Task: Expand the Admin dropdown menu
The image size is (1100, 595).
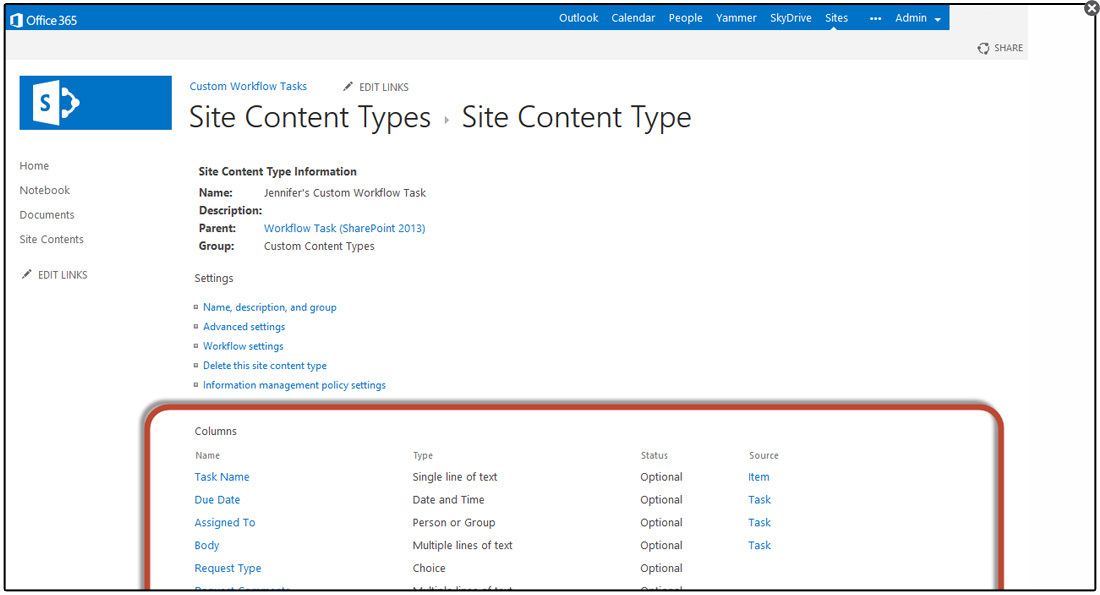Action: 918,18
